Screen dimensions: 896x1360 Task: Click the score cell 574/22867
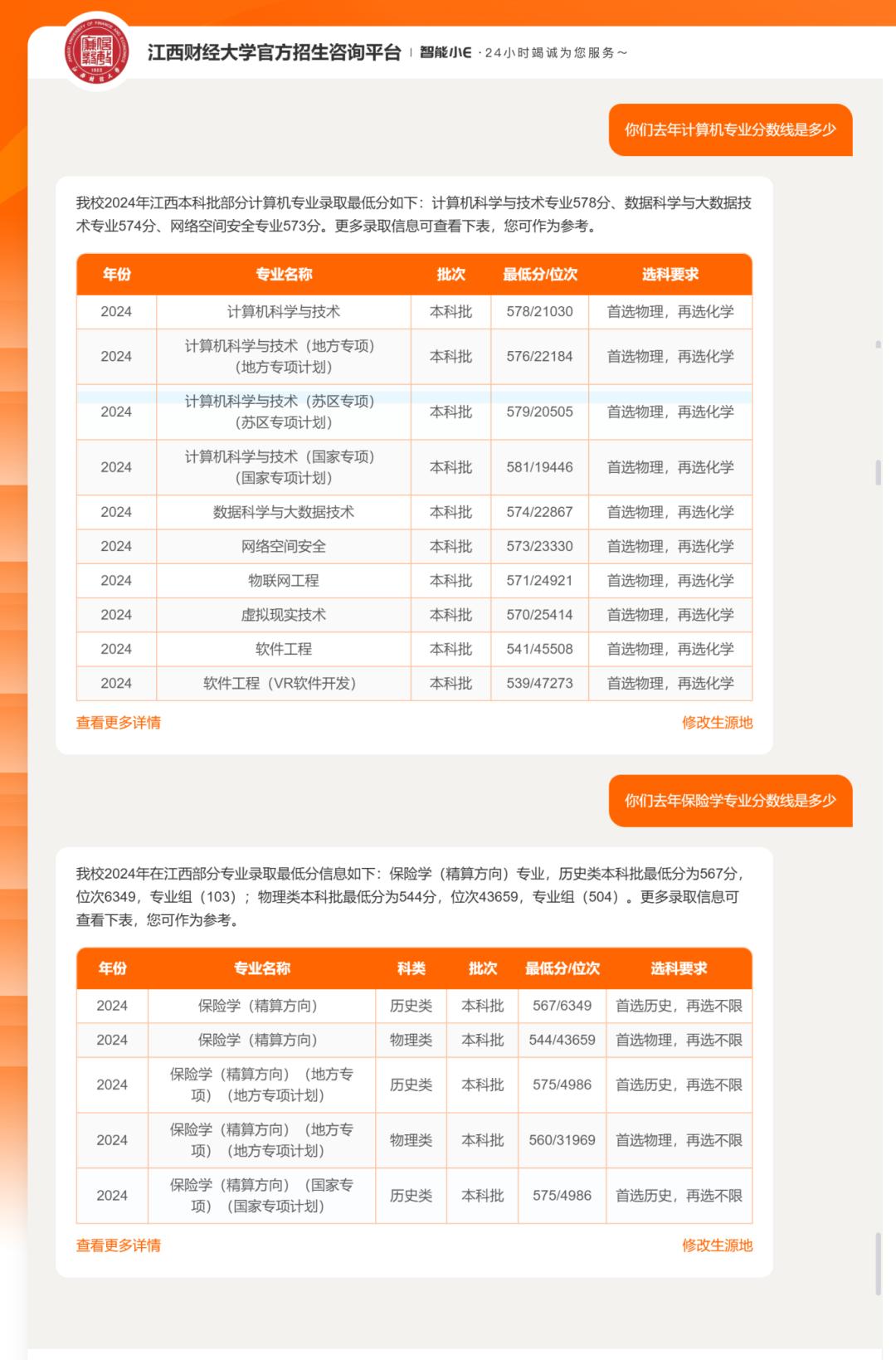[540, 512]
